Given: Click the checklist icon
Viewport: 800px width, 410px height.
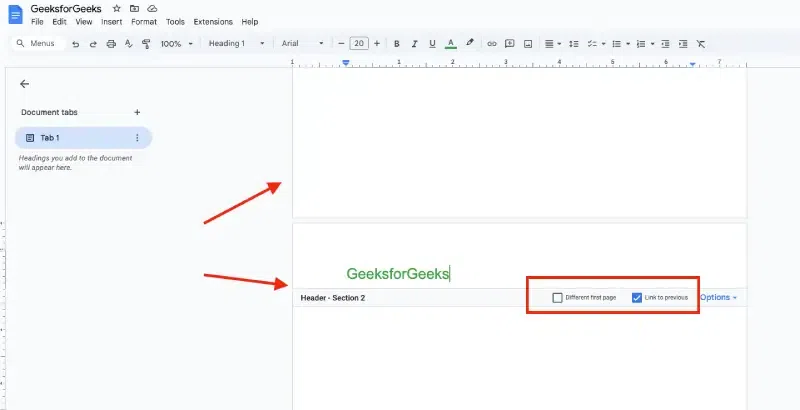Looking at the screenshot, I should [592, 44].
